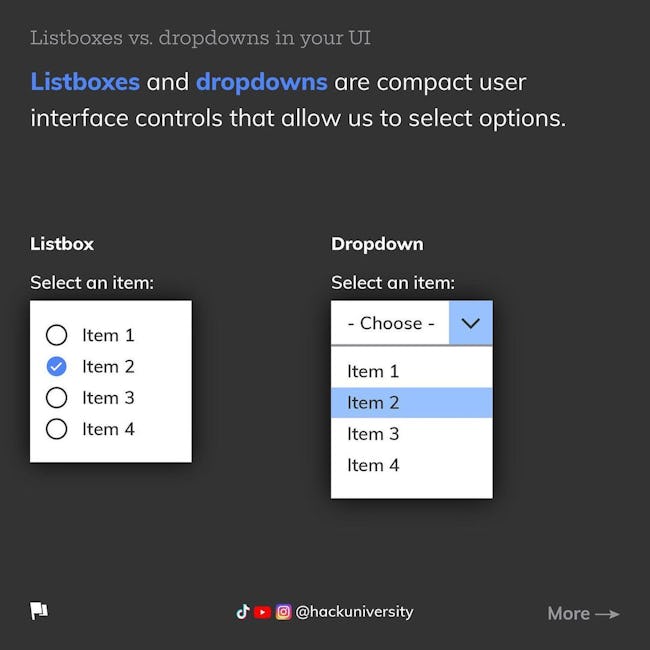Click the blue 'Listboxes' highlighted word

(x=85, y=82)
